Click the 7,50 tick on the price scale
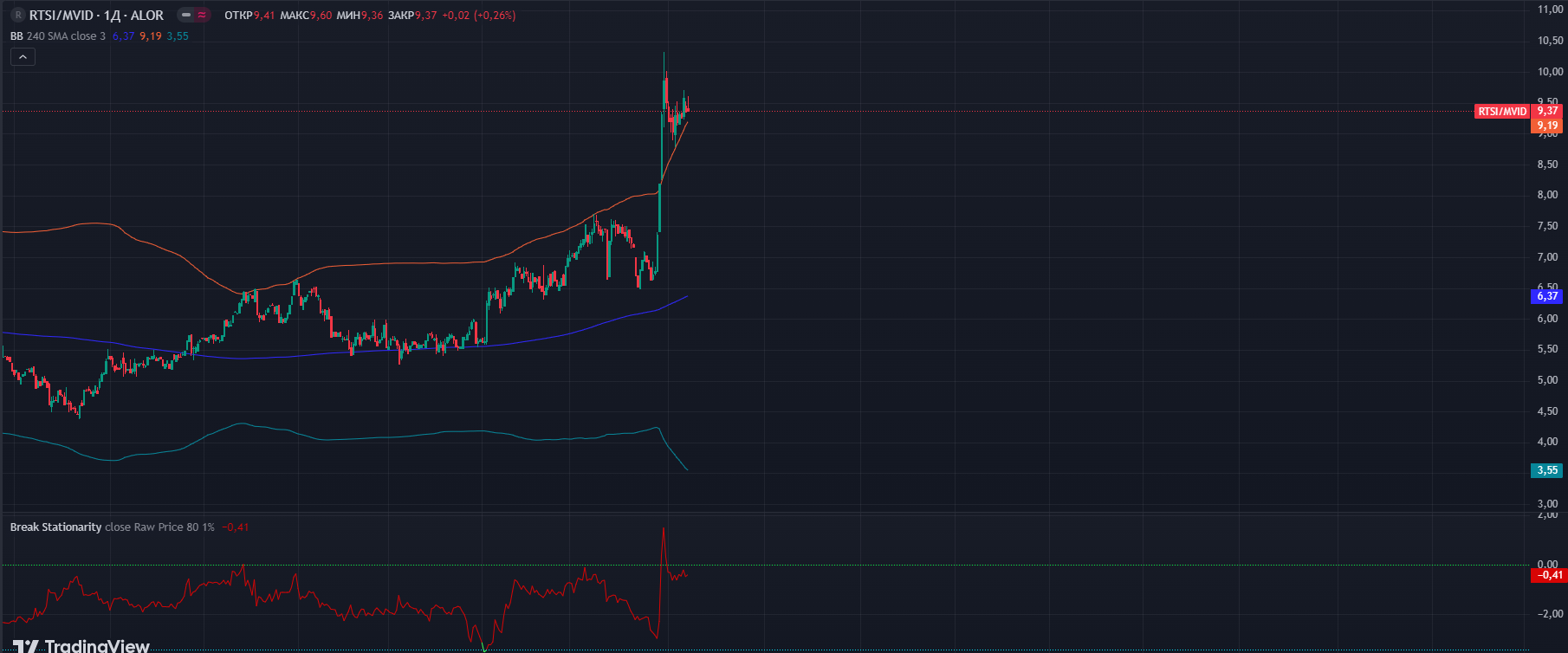The image size is (1568, 653). point(1547,226)
